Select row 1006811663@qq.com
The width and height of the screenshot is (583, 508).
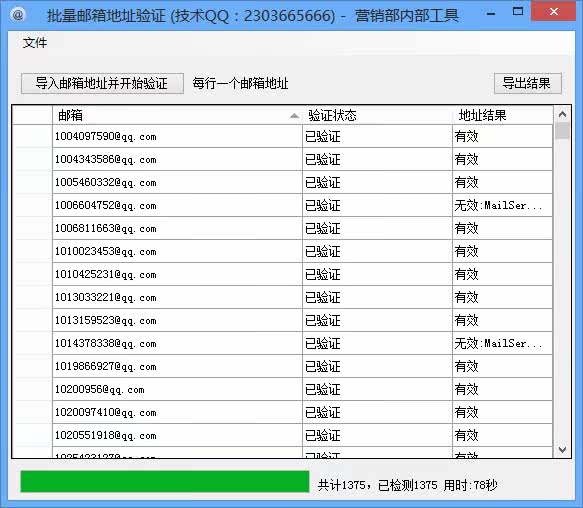click(x=283, y=228)
